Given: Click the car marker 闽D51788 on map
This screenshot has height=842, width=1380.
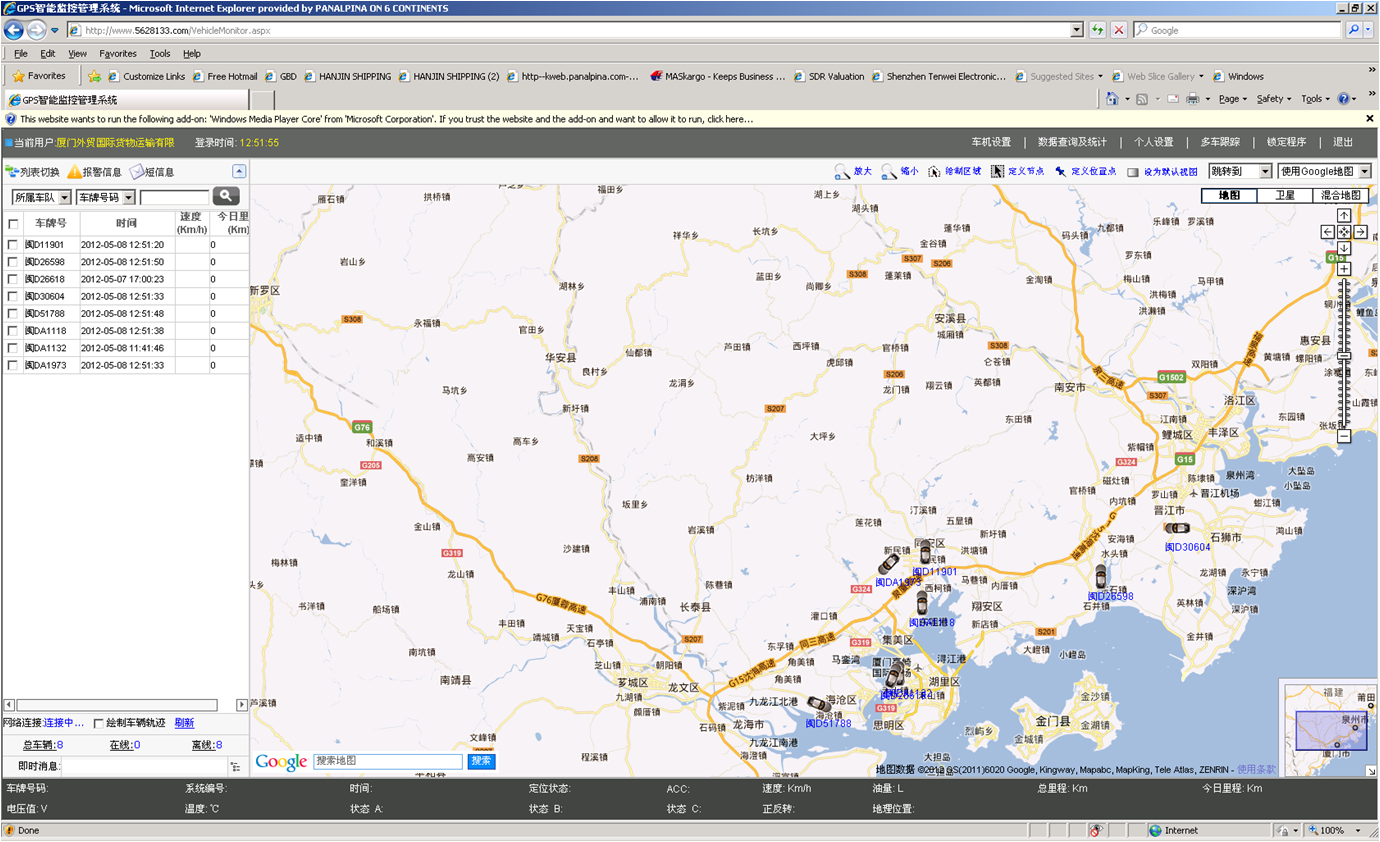Looking at the screenshot, I should (820, 704).
